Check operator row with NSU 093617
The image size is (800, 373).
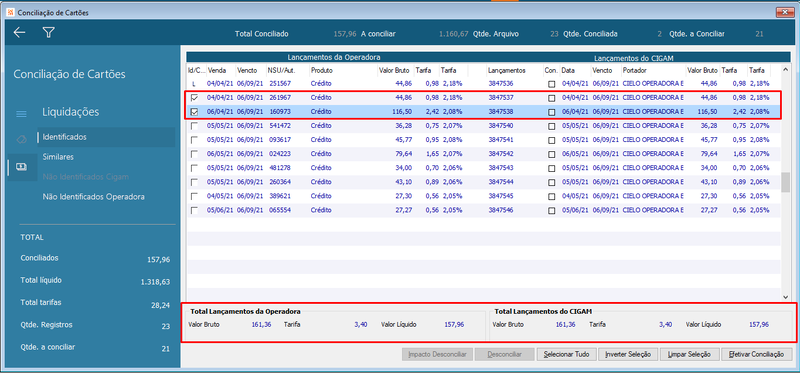[194, 140]
